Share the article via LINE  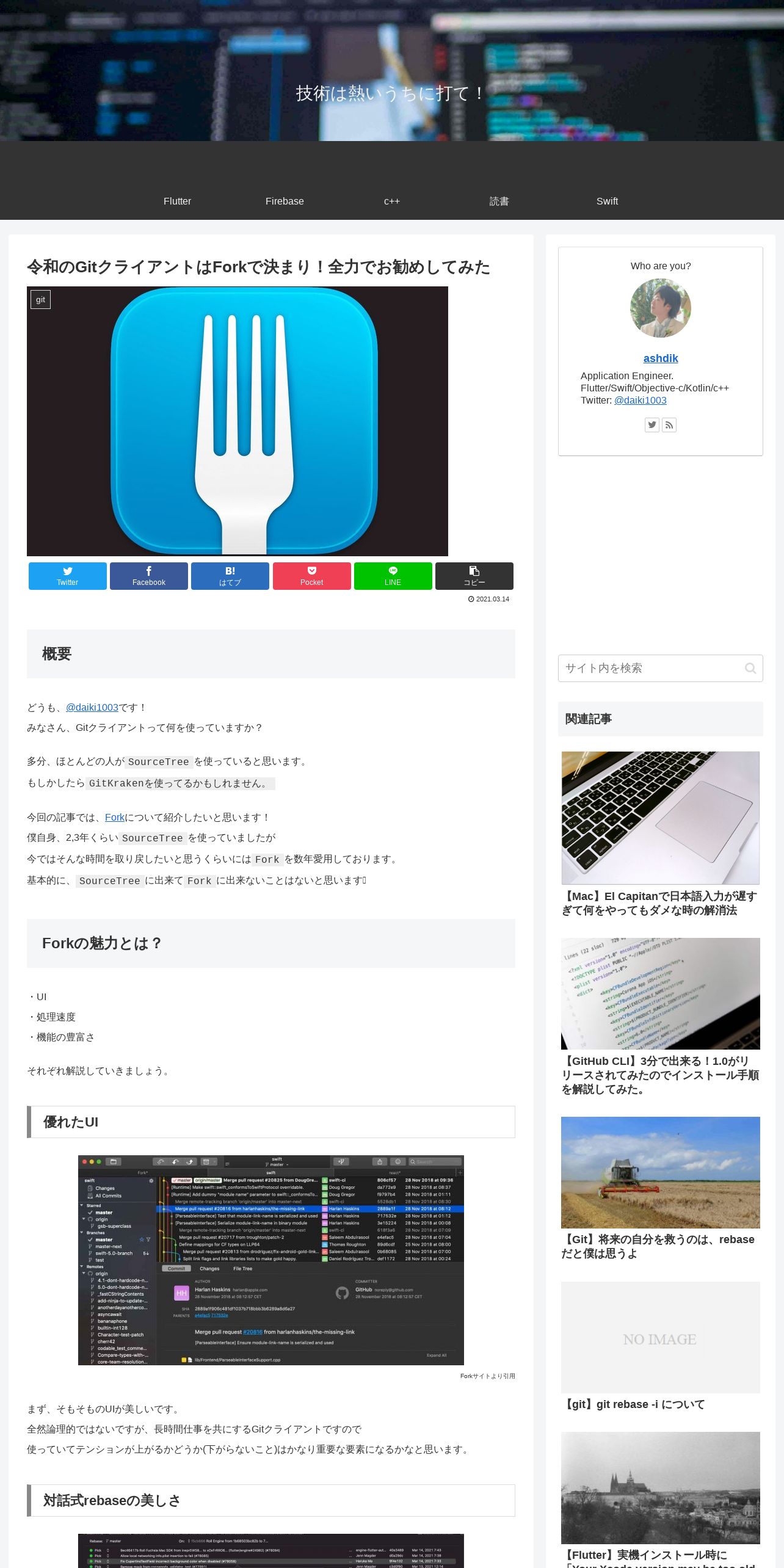tap(393, 576)
